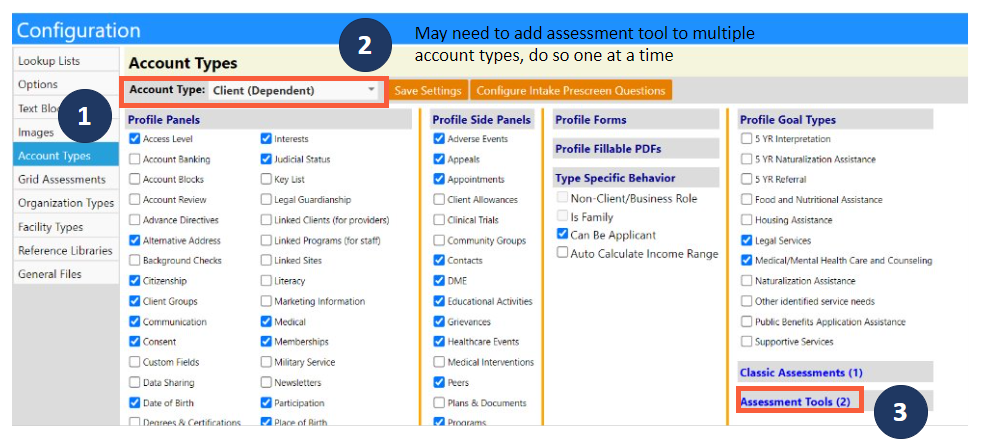The image size is (981, 445).
Task: Go to Reference Libraries
Action: coord(66,250)
